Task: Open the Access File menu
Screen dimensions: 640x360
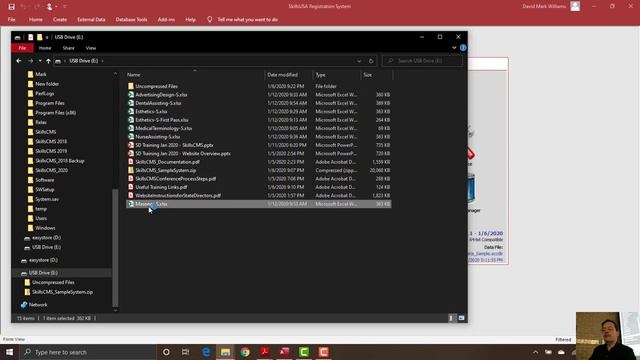Action: [11, 20]
